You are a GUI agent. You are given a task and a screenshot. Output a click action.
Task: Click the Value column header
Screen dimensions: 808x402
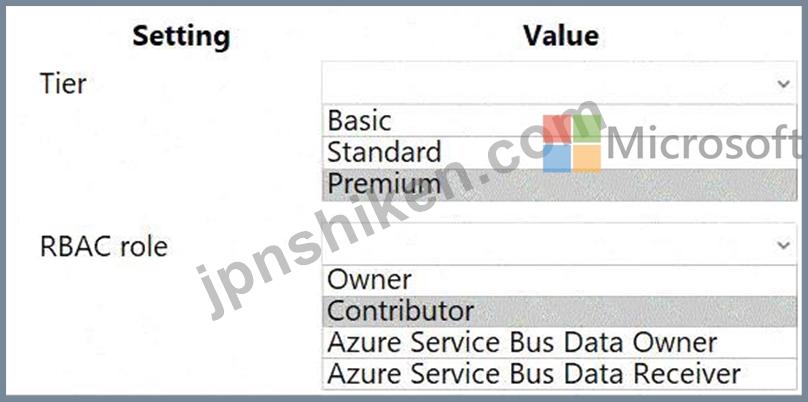(x=561, y=36)
